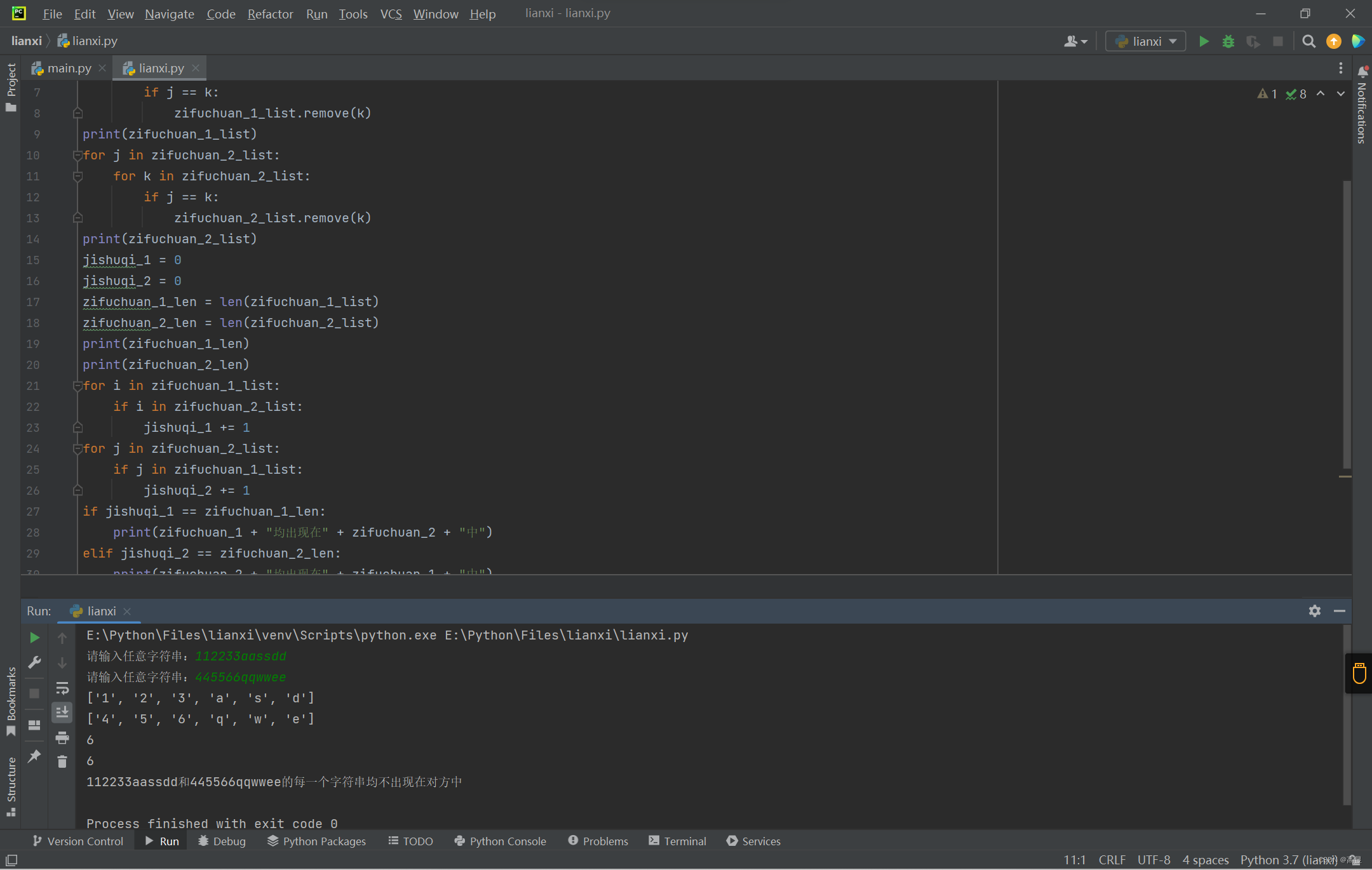Toggle soft-wrap in the console output
Screen dimensions: 1372x870
click(x=62, y=688)
